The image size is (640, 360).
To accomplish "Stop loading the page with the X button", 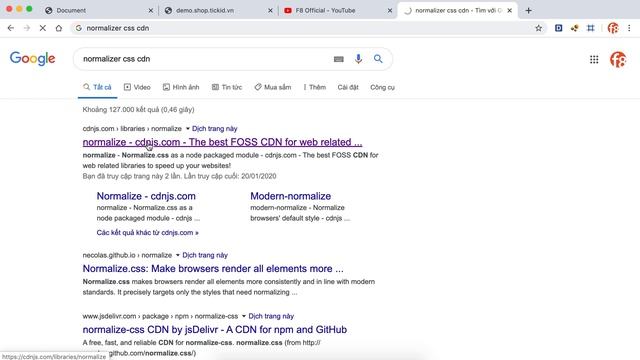I will [43, 28].
